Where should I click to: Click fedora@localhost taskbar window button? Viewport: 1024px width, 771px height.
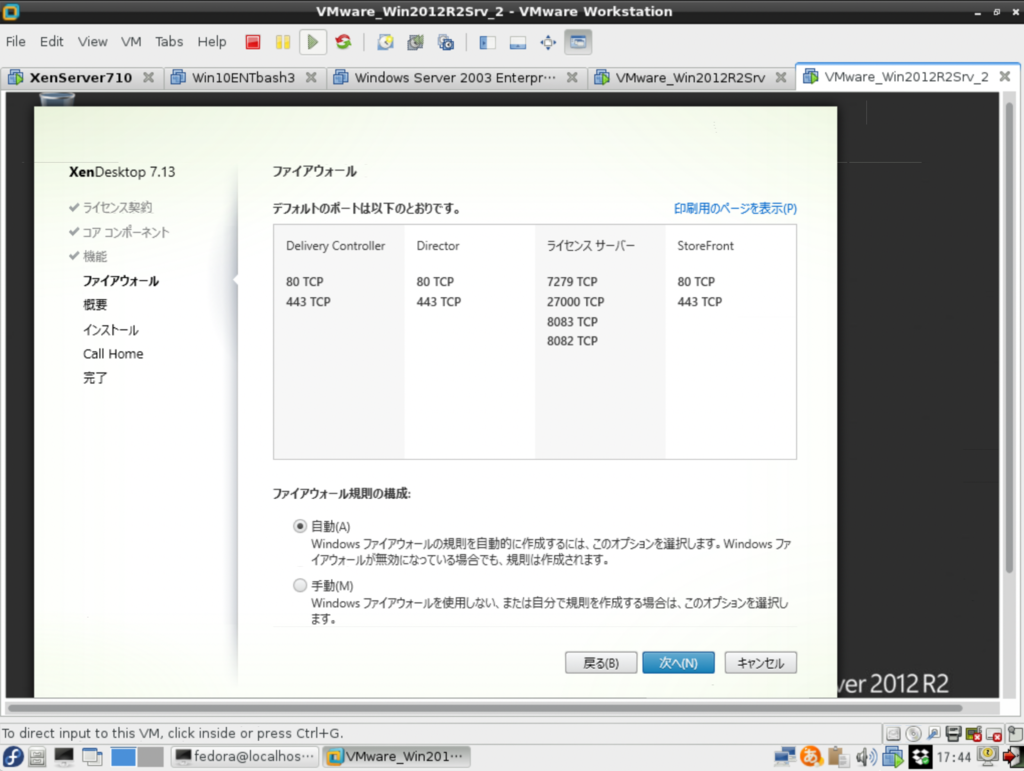click(x=246, y=757)
